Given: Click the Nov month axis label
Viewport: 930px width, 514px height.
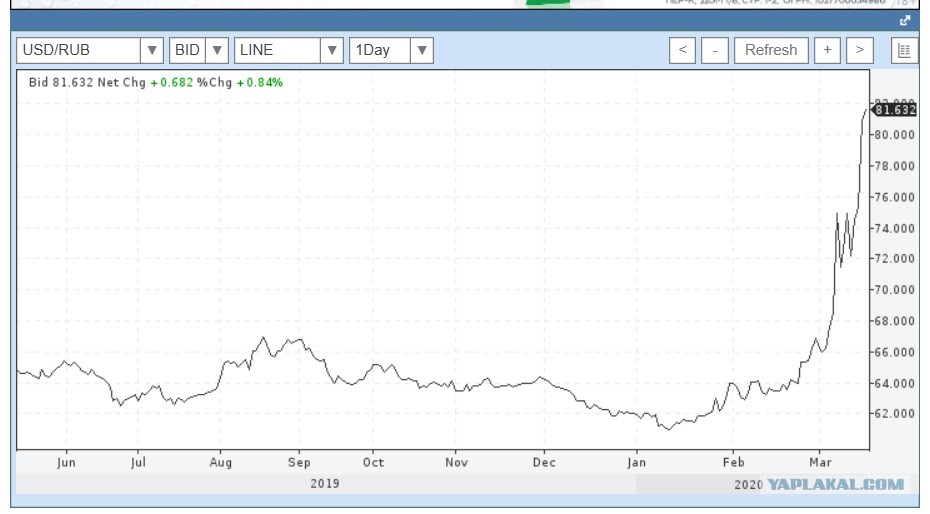Looking at the screenshot, I should (x=456, y=462).
